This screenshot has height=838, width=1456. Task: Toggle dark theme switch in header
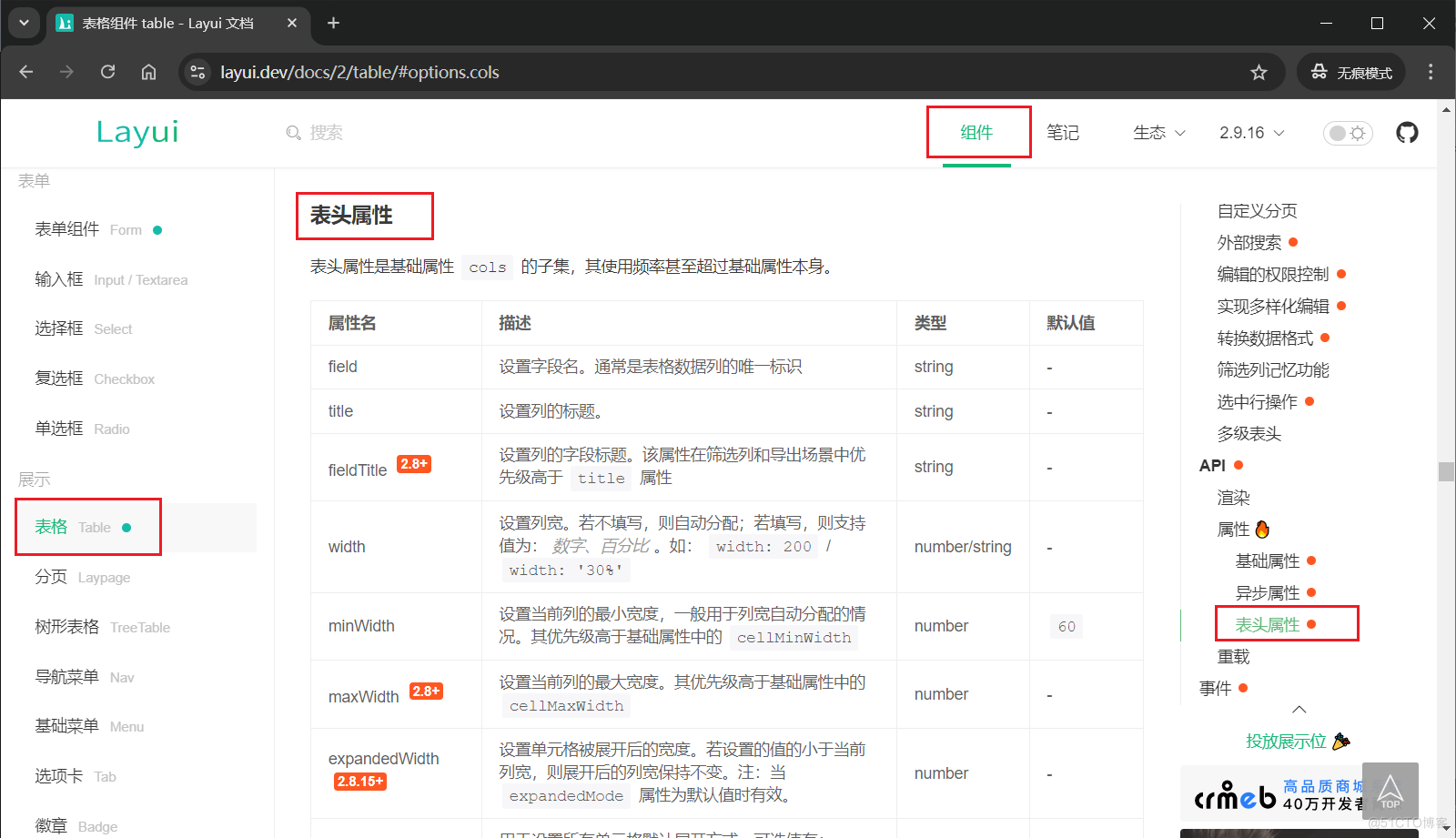(1348, 133)
